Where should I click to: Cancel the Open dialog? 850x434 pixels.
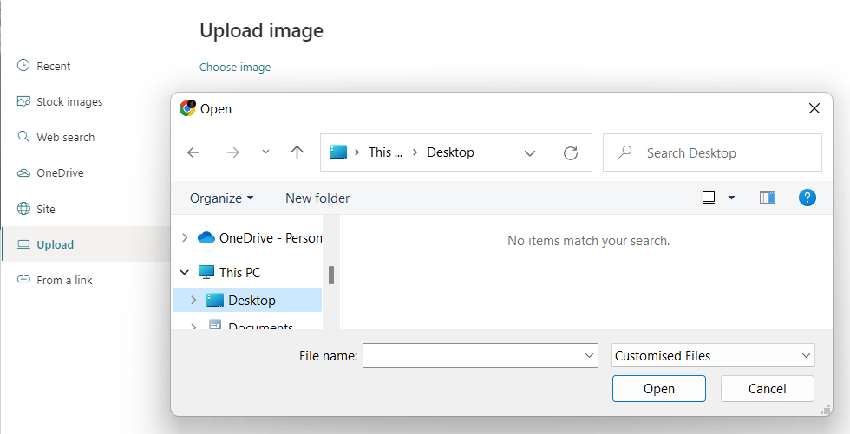click(x=767, y=388)
